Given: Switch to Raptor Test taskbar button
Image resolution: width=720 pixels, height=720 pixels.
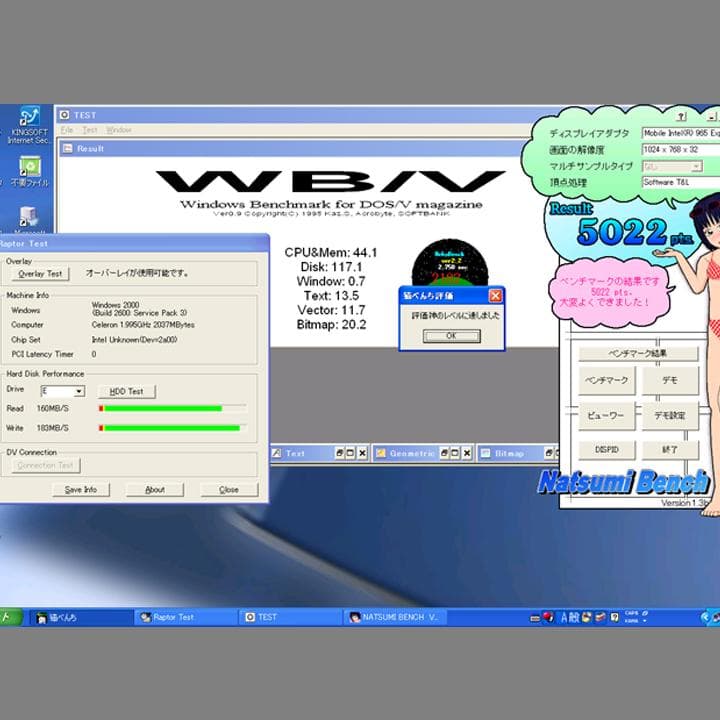Looking at the screenshot, I should [186, 618].
